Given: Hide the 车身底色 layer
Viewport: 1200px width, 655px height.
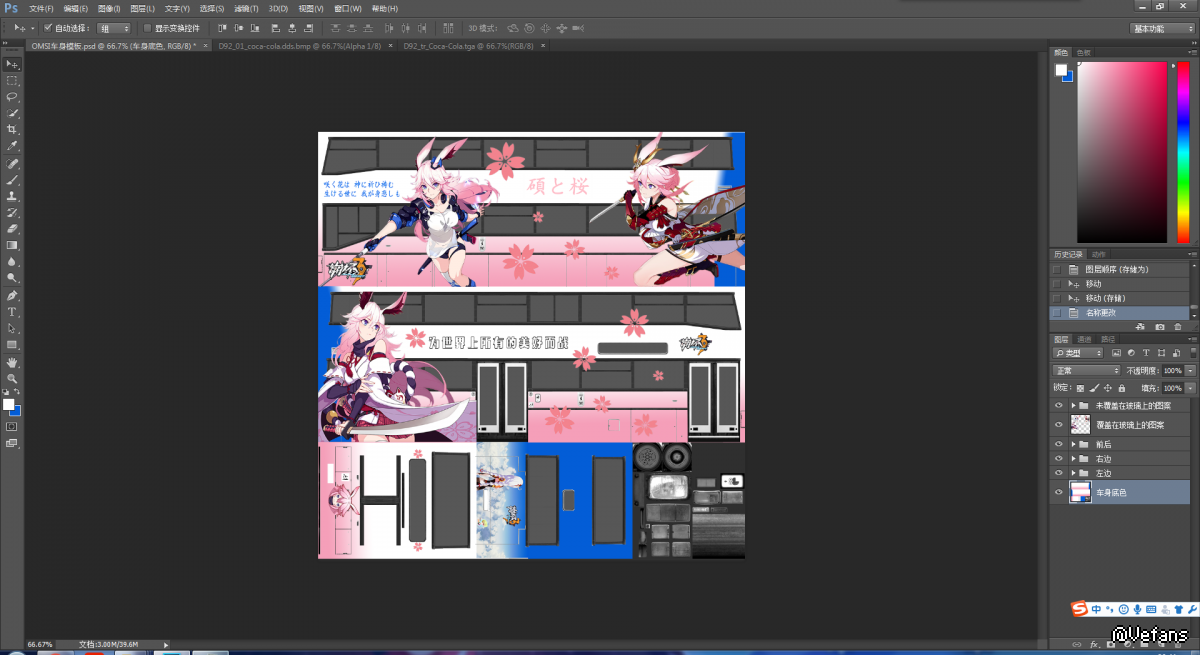Looking at the screenshot, I should point(1057,492).
